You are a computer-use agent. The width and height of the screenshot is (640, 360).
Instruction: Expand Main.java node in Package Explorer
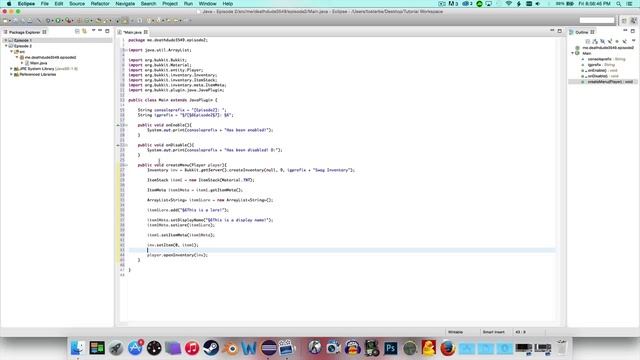tap(22, 63)
